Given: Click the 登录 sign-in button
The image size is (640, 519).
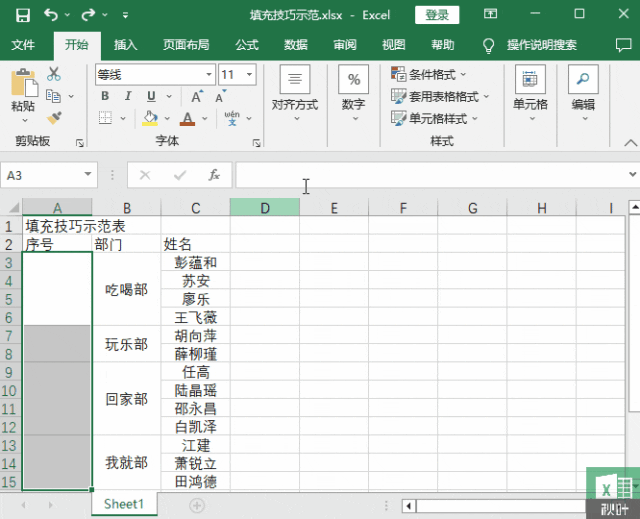Looking at the screenshot, I should pyautogui.click(x=437, y=15).
